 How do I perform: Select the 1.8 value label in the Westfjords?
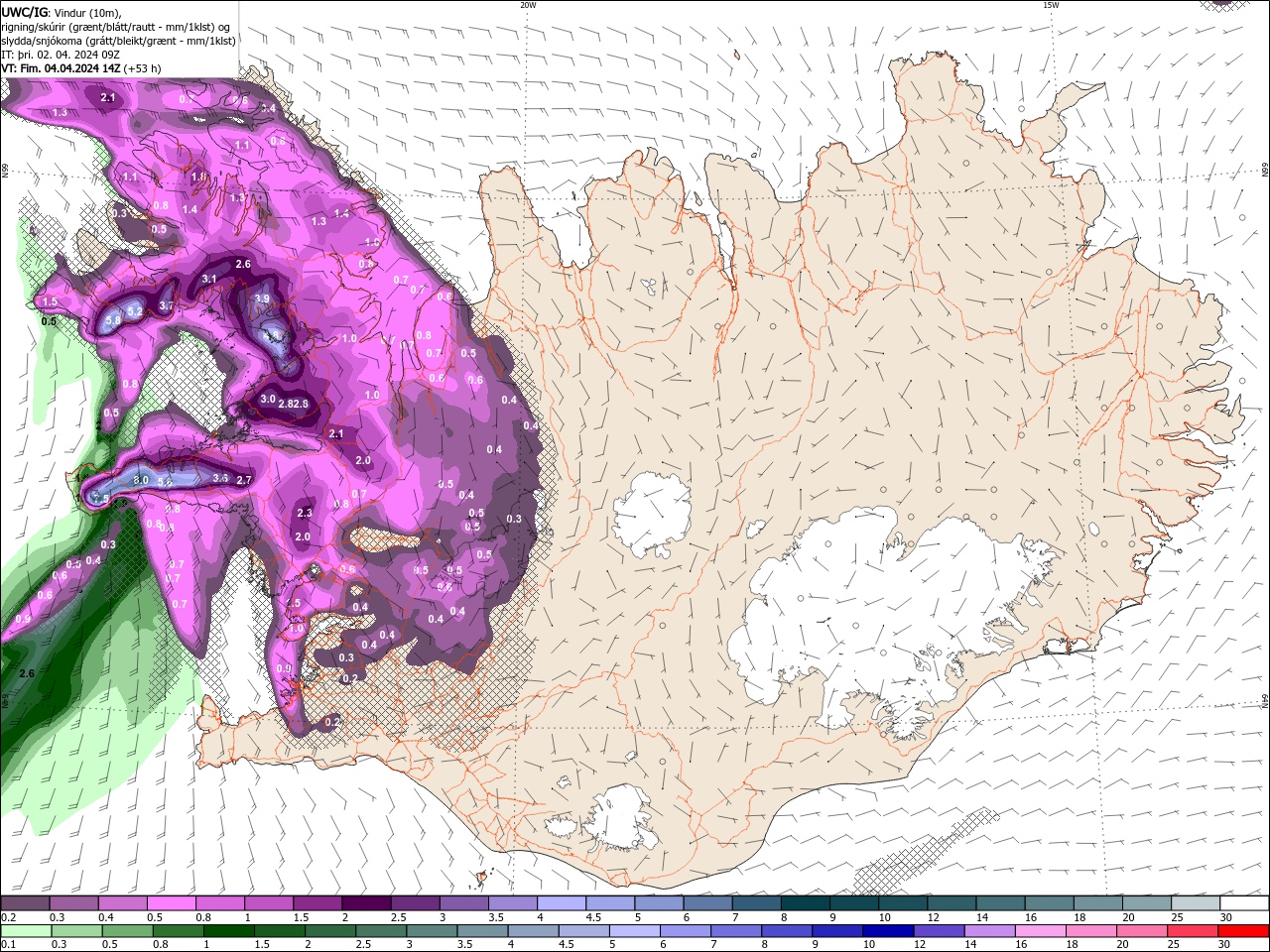click(x=198, y=177)
